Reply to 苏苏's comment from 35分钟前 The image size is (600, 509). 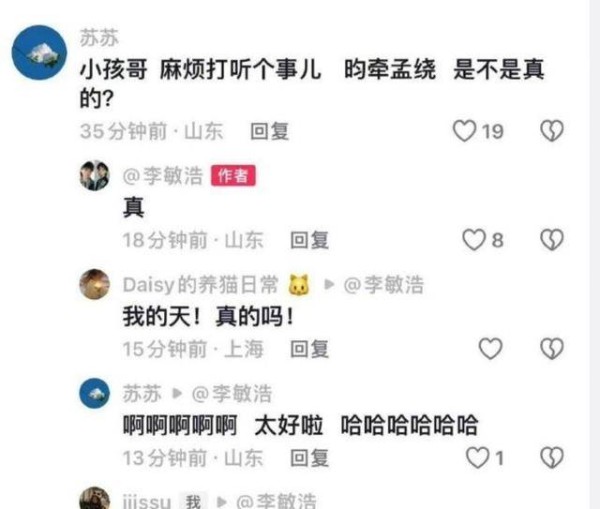pos(269,131)
